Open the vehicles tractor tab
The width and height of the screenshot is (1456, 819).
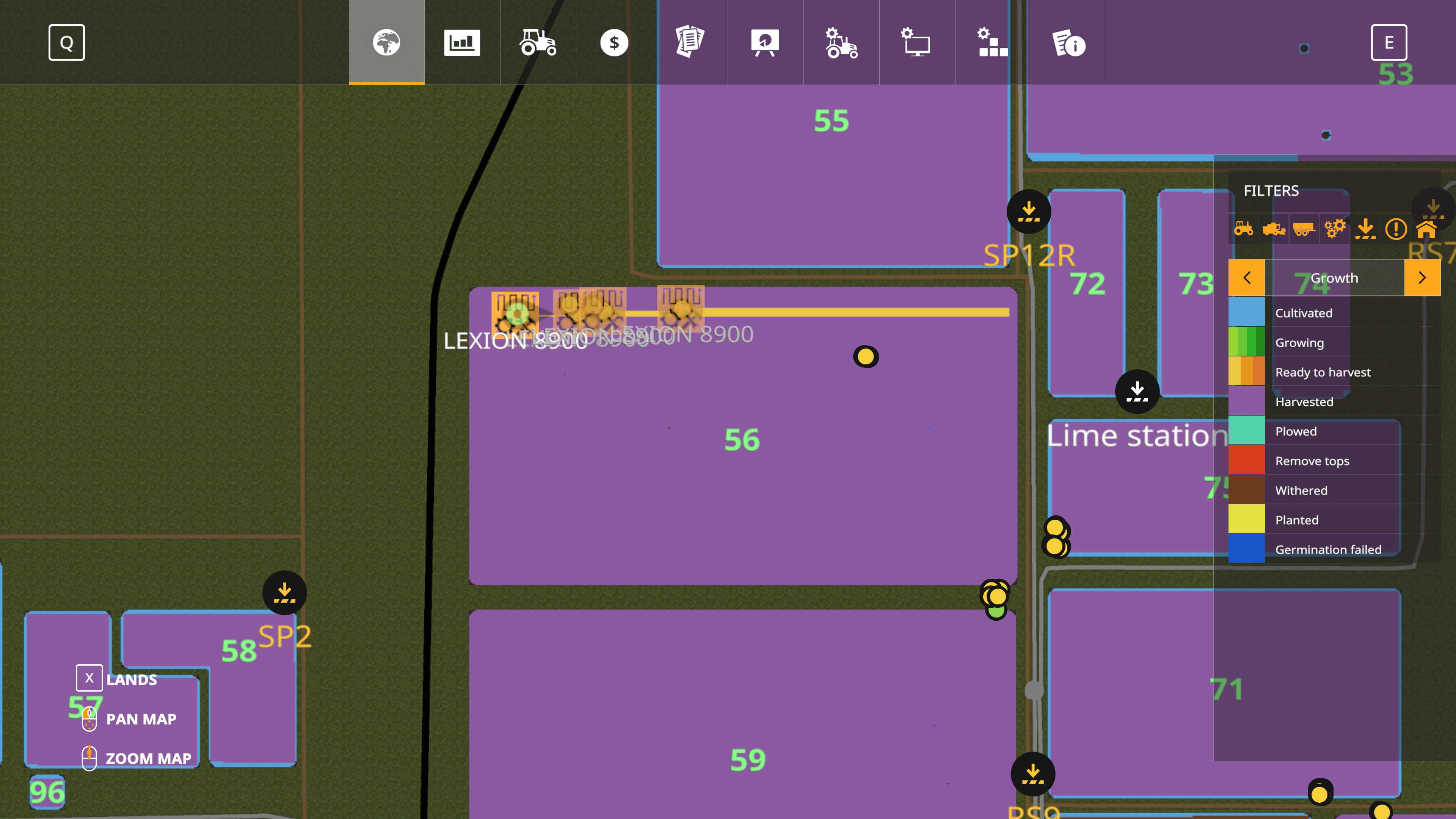538,42
